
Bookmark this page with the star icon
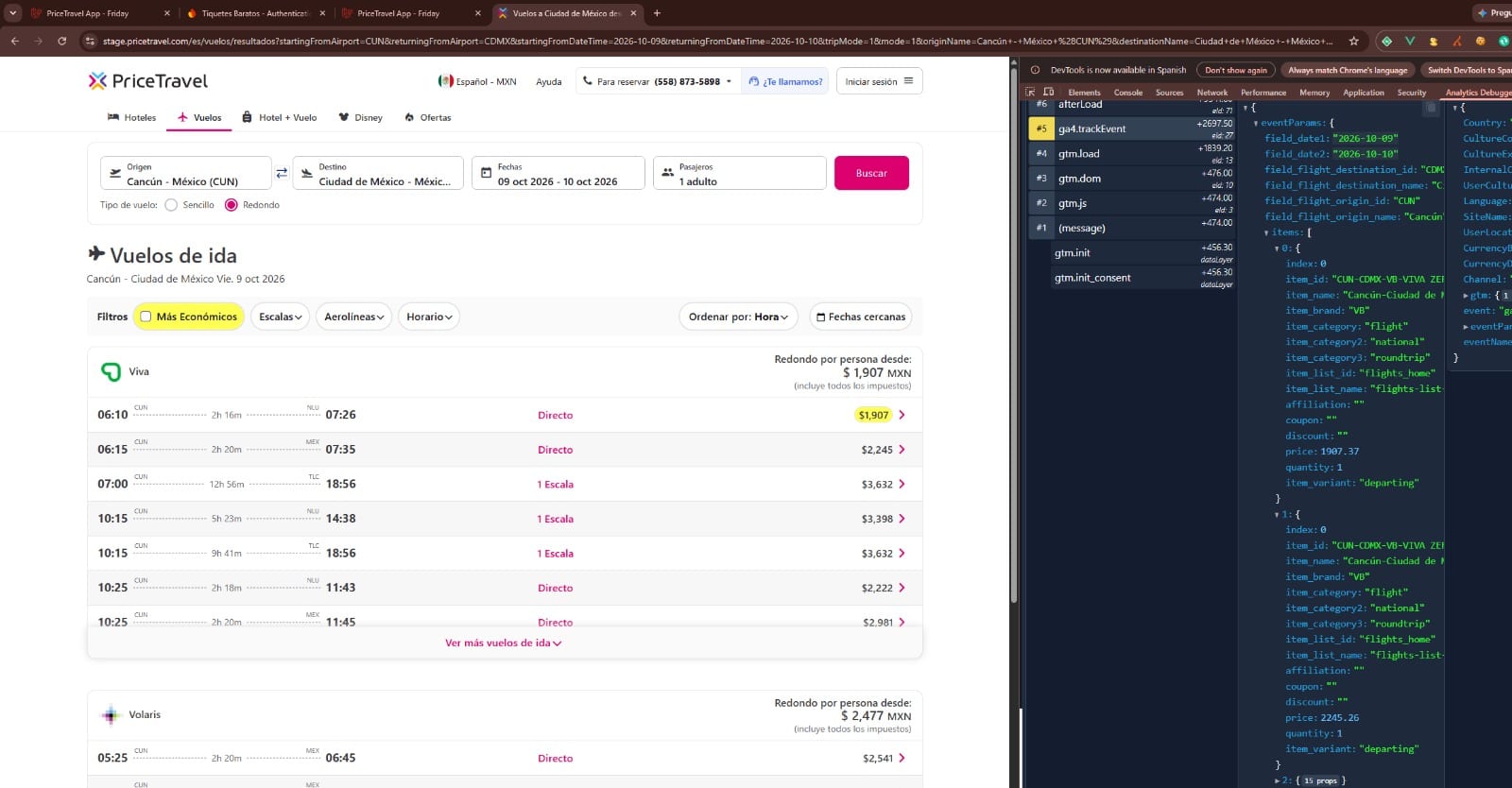point(1353,41)
